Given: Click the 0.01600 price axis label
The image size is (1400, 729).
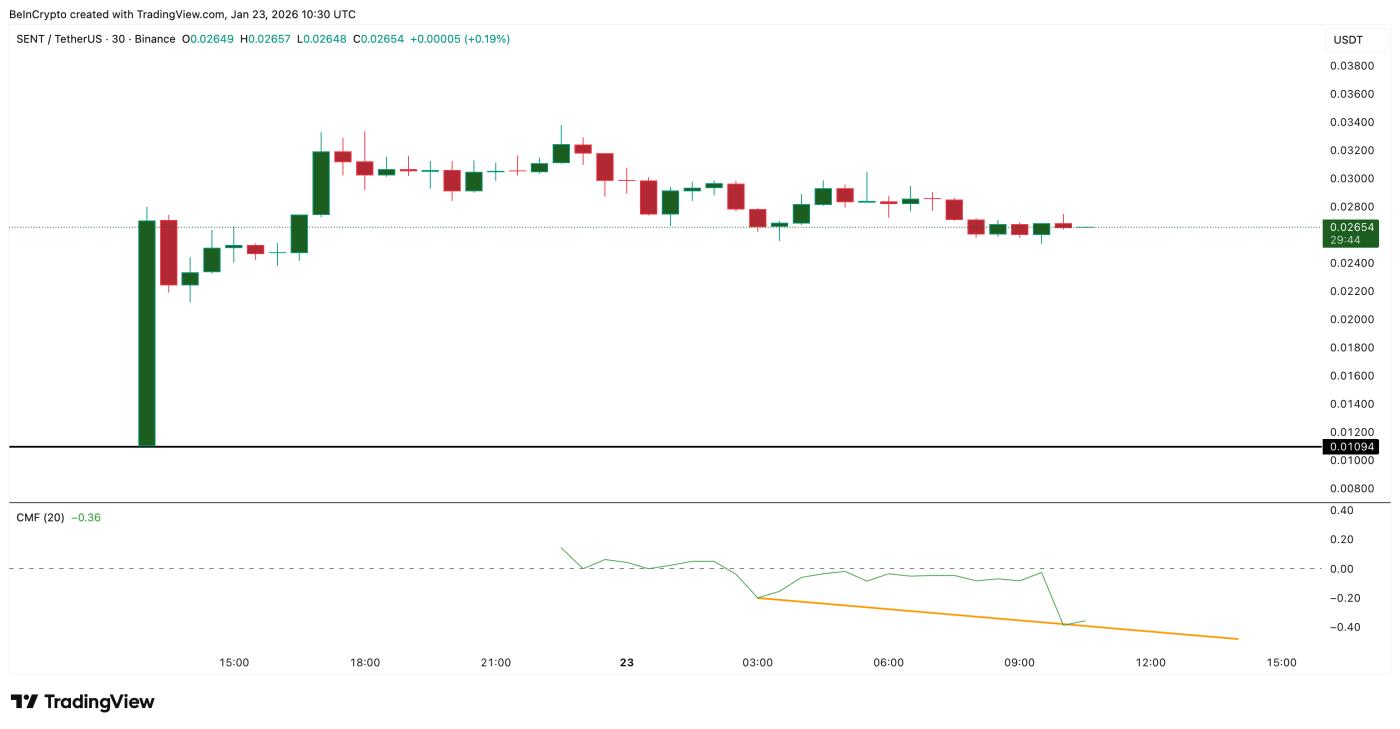Looking at the screenshot, I should (1351, 376).
